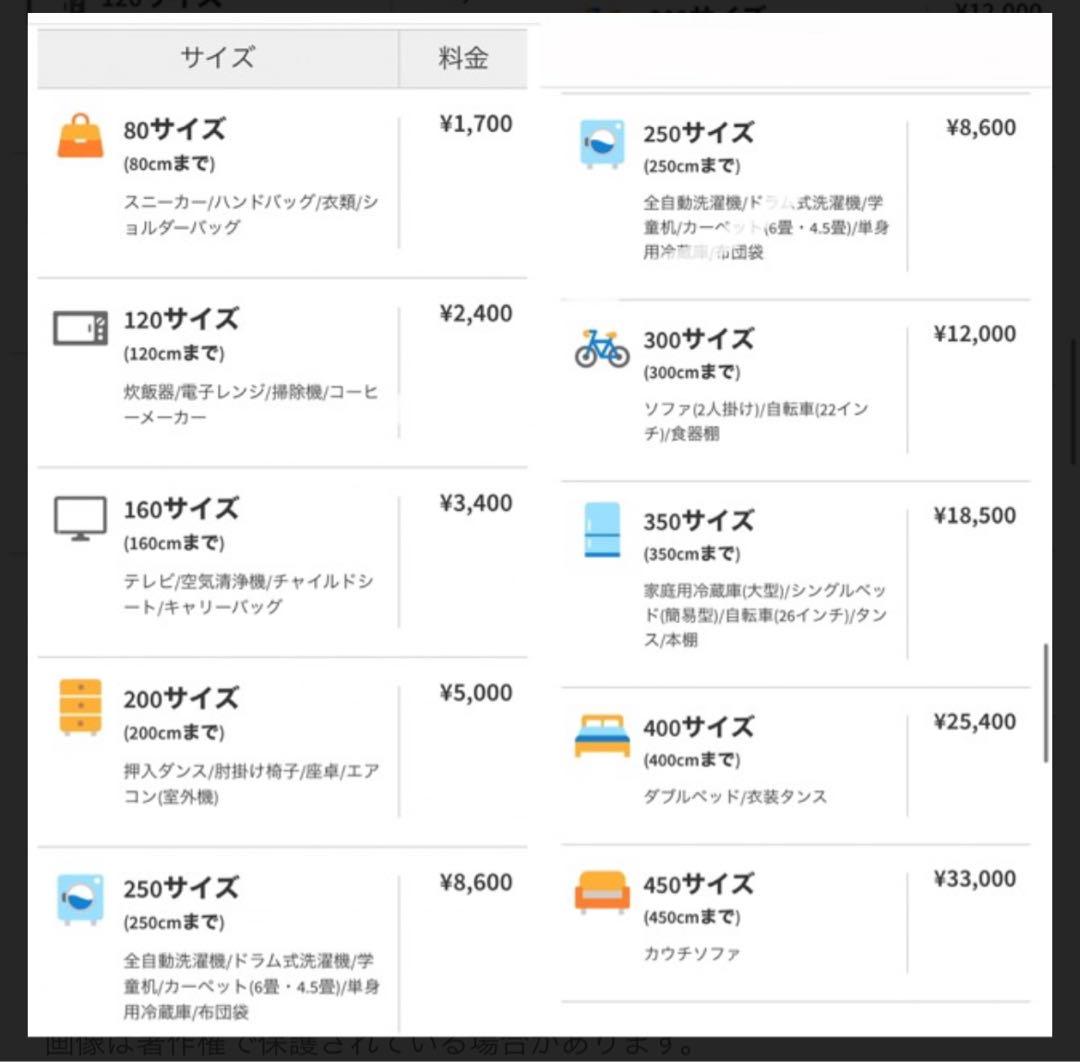Click the 160サイズ heading
Screen dimensions: 1080x1062
tap(181, 509)
